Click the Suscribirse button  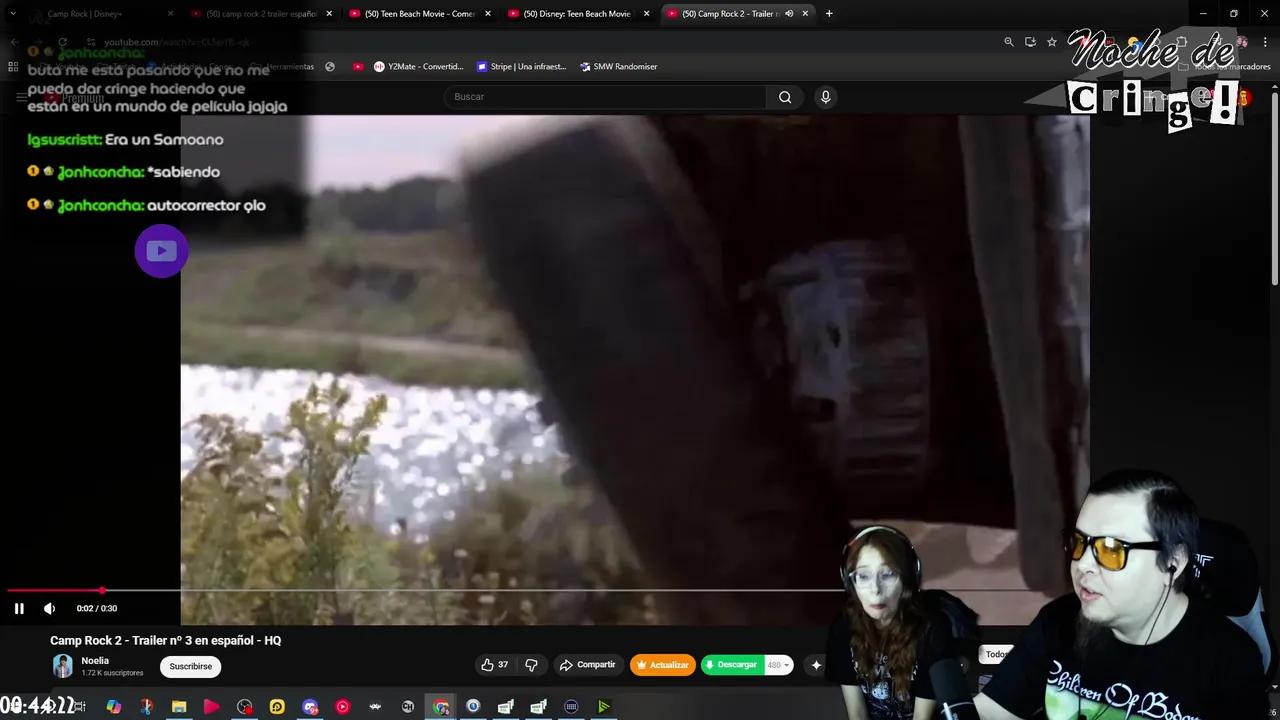click(190, 666)
